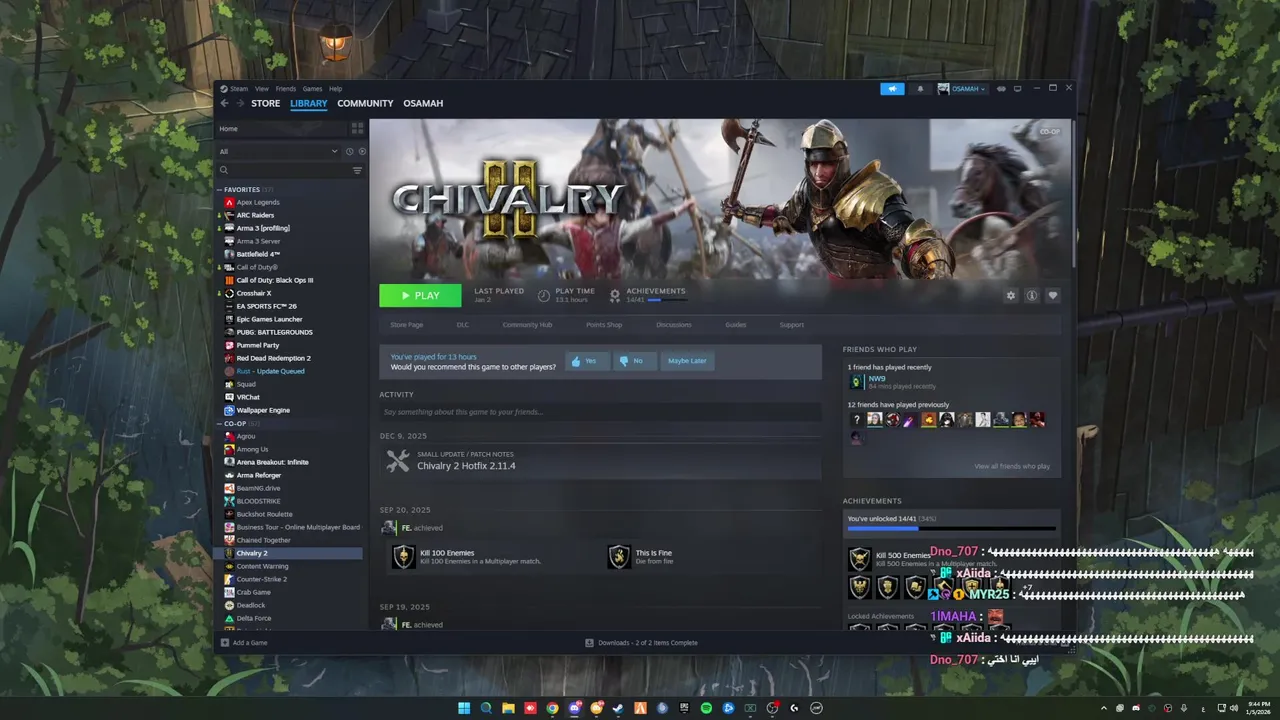Open the Games menu

click(x=312, y=89)
